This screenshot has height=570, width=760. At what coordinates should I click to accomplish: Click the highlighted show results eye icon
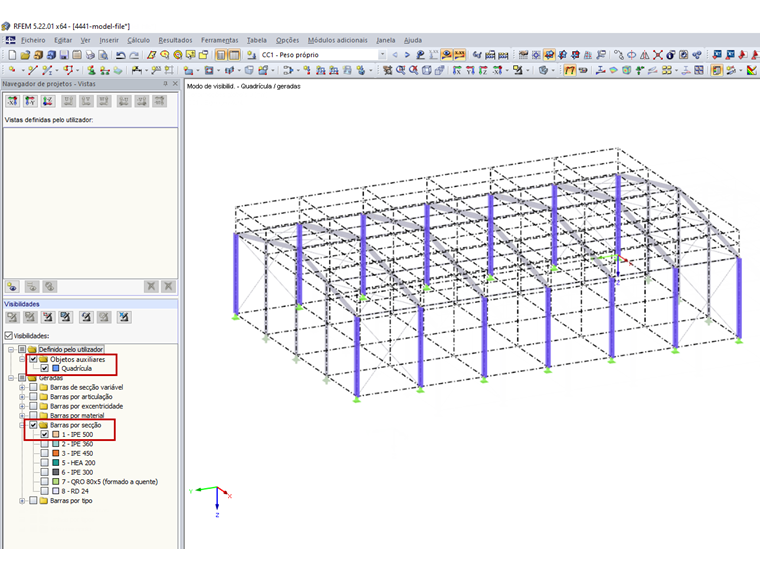446,55
